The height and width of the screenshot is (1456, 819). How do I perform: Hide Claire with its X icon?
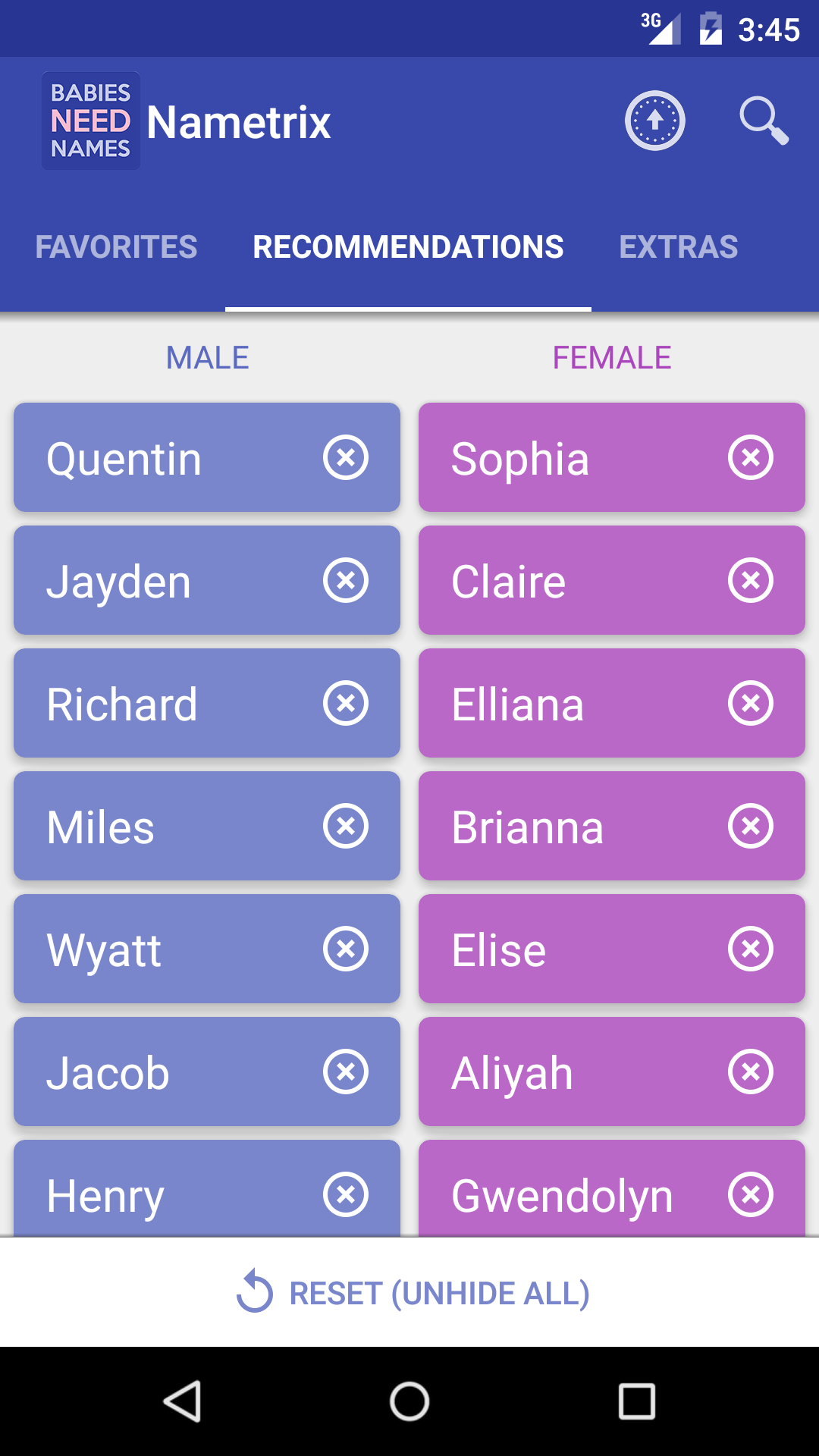[x=751, y=580]
